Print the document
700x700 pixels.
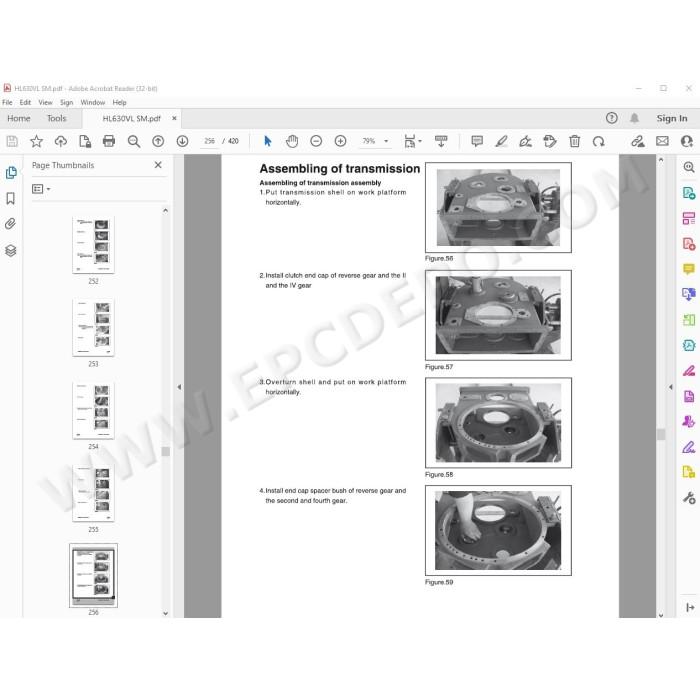pyautogui.click(x=109, y=142)
